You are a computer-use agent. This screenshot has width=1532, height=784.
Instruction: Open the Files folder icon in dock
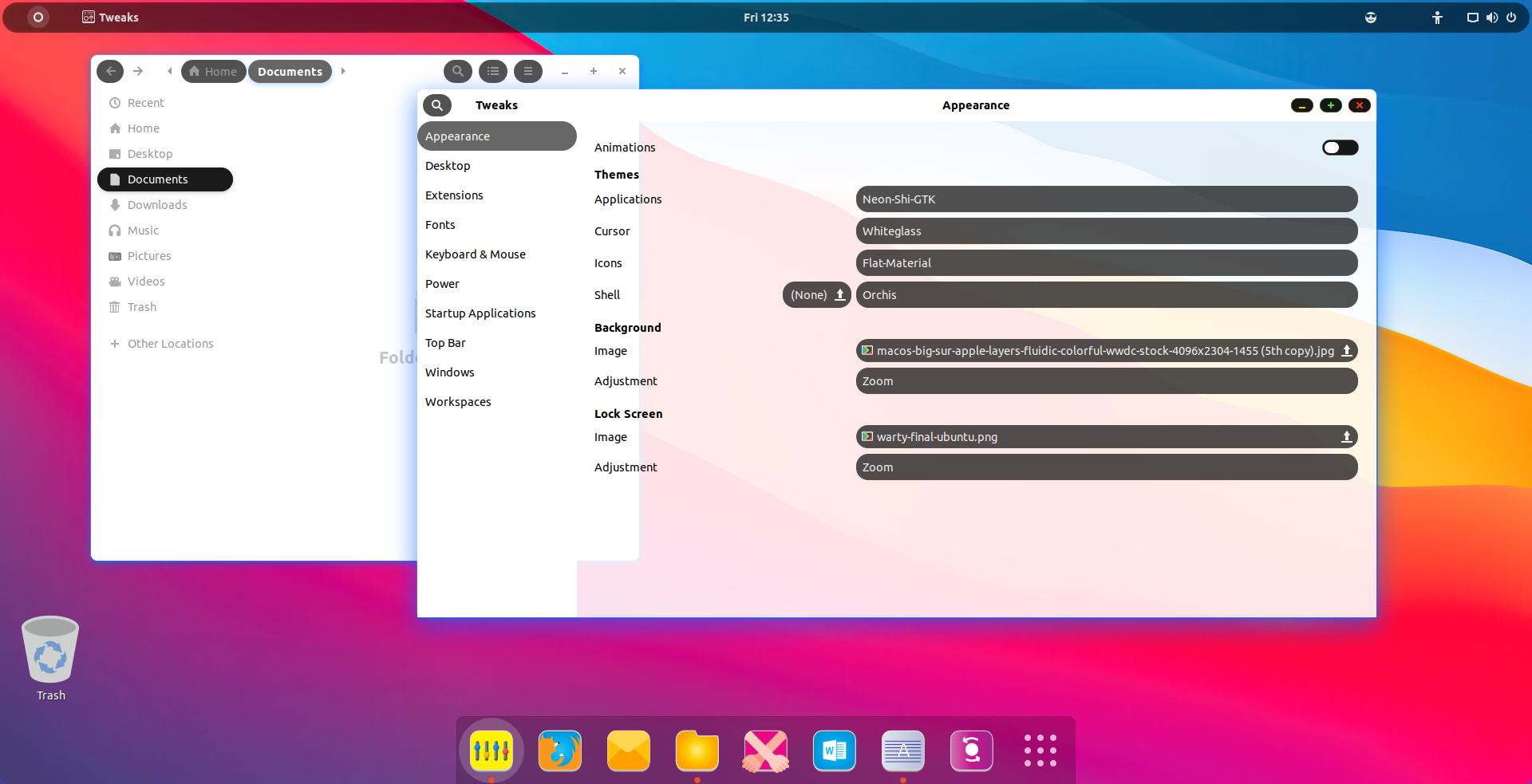697,751
